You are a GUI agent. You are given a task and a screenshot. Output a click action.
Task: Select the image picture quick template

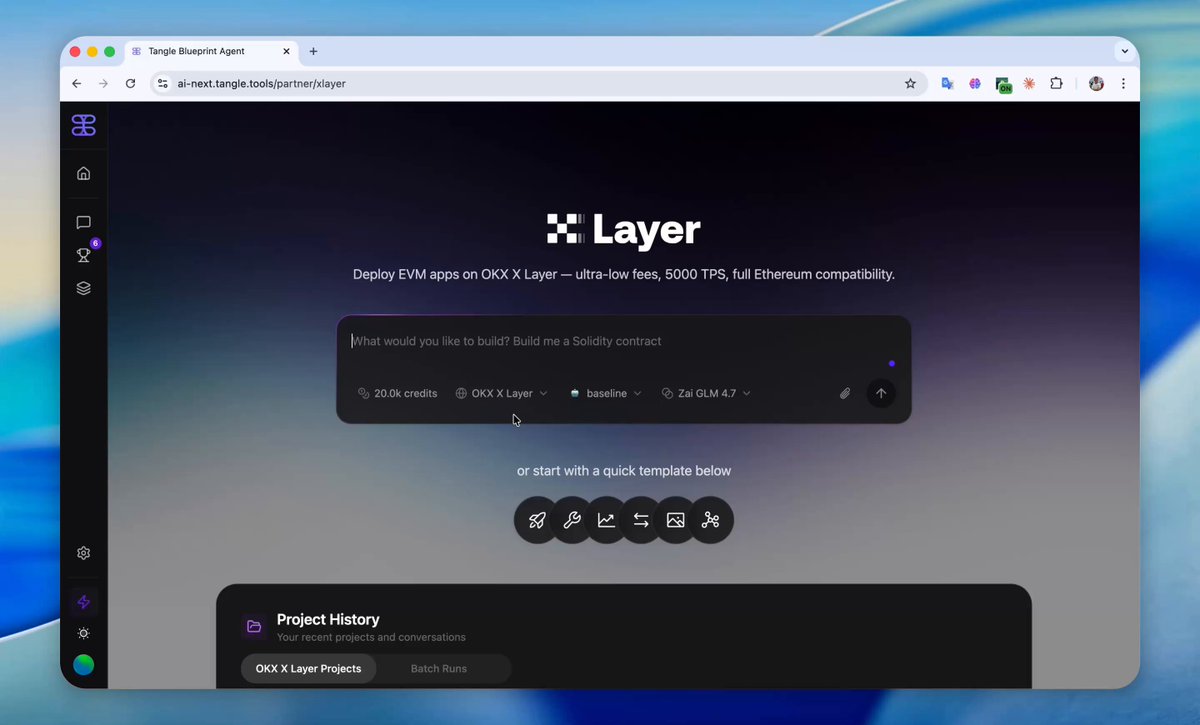(676, 520)
